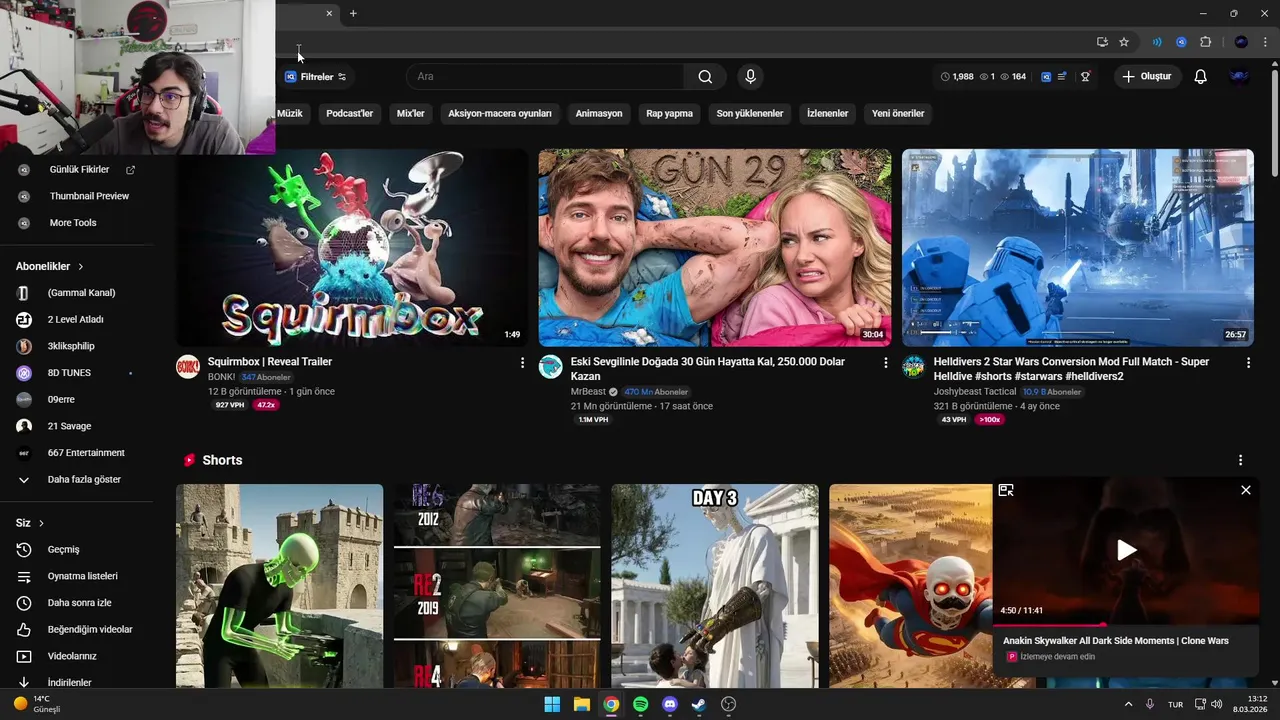Click the vidIQ extension icon in Chrome toolbar

click(x=1181, y=42)
